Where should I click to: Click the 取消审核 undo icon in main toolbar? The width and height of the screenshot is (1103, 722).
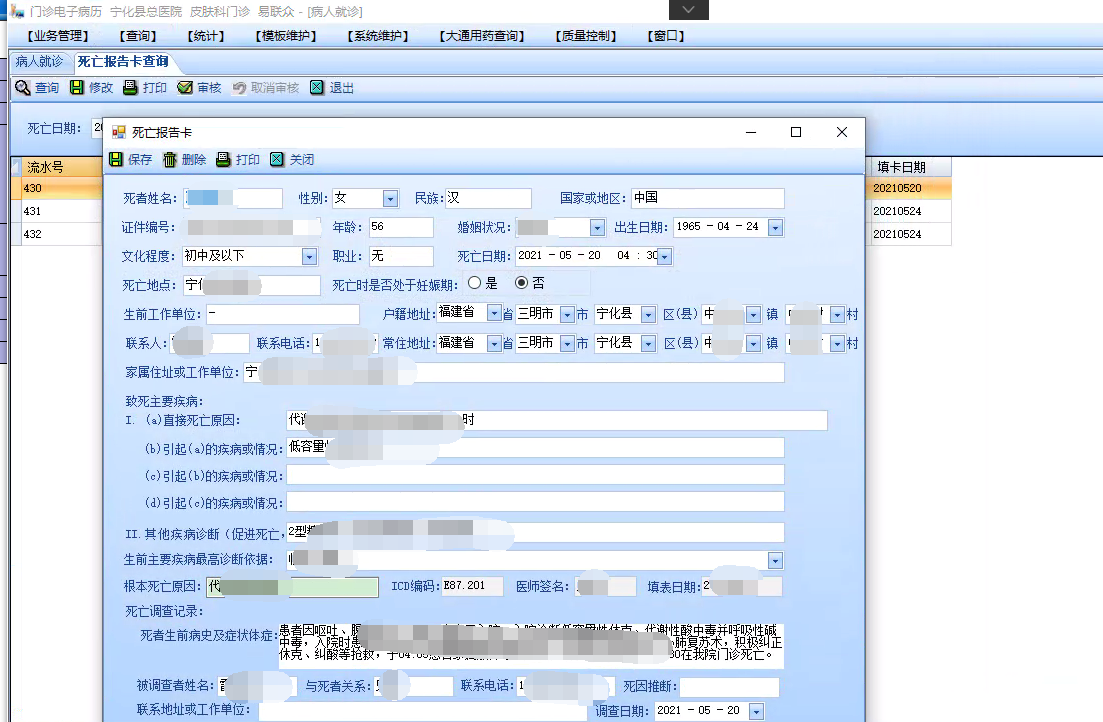tap(239, 87)
